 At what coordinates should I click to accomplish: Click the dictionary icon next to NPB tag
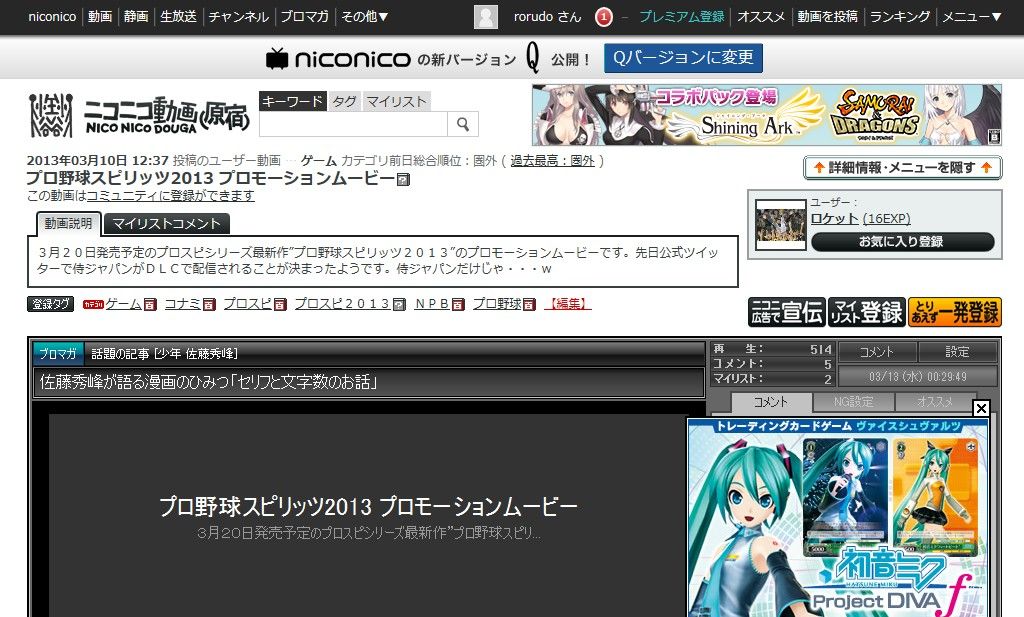[458, 304]
